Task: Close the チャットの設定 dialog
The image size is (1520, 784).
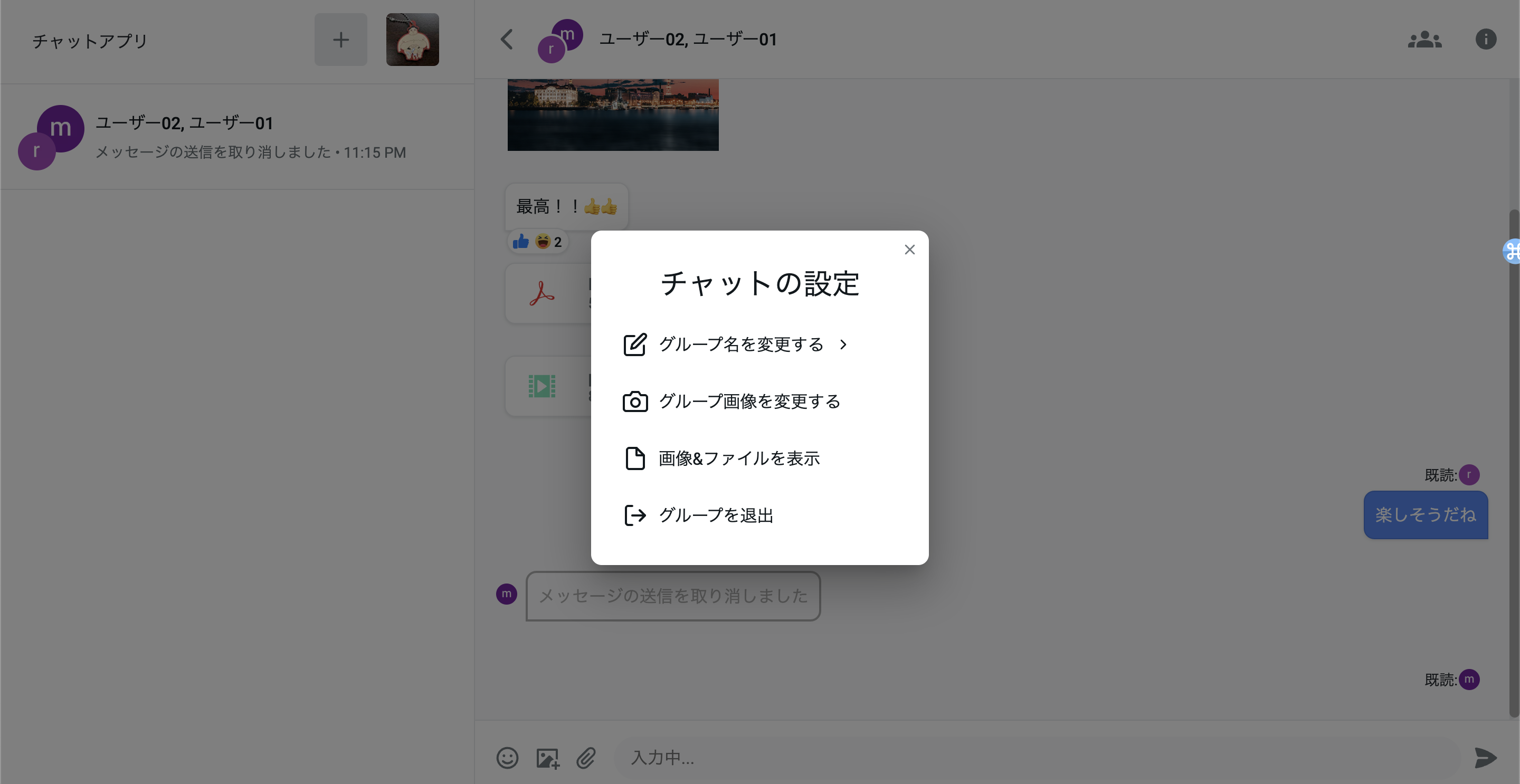Action: [909, 250]
